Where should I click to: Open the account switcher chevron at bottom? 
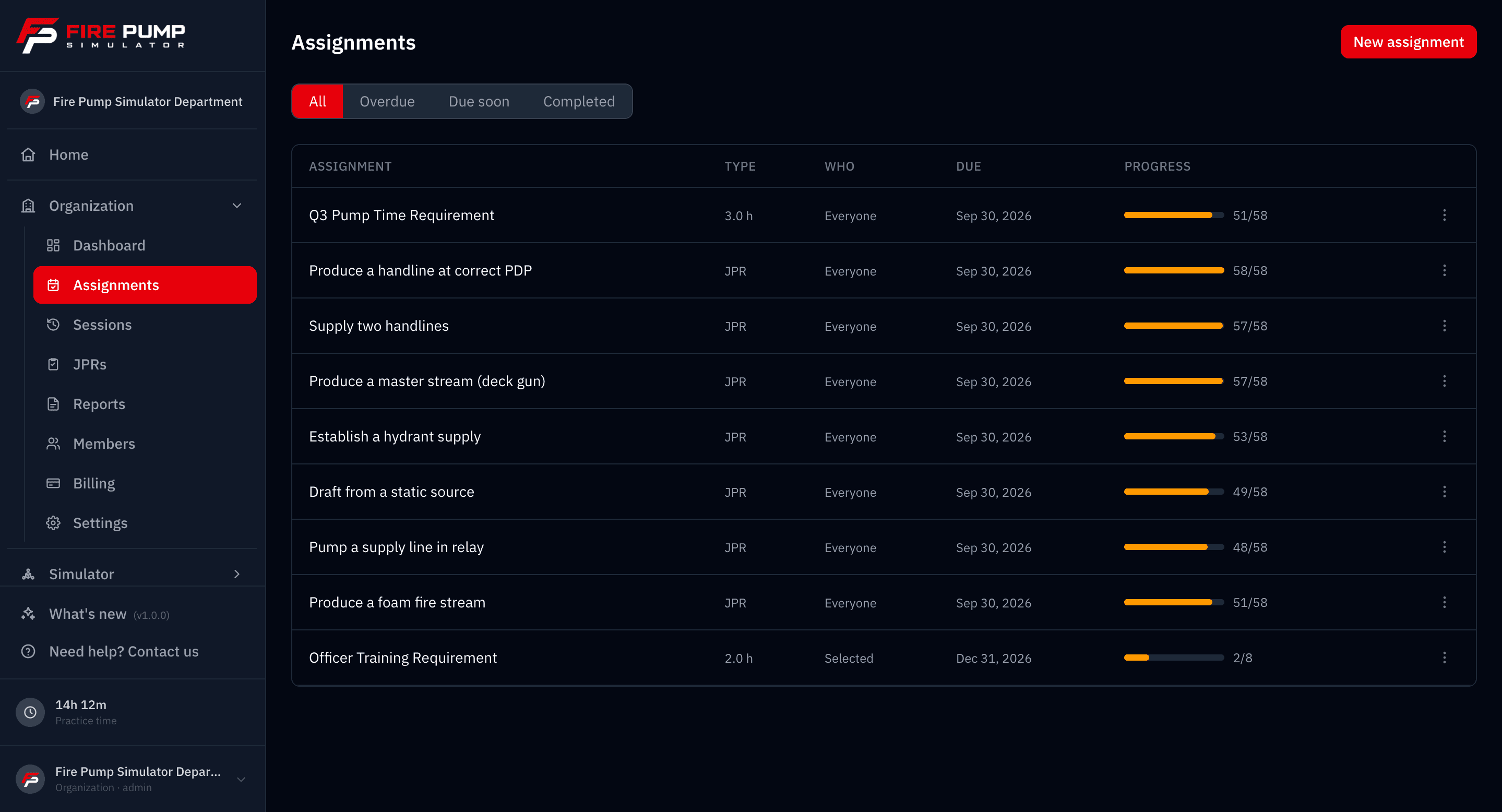[241, 779]
